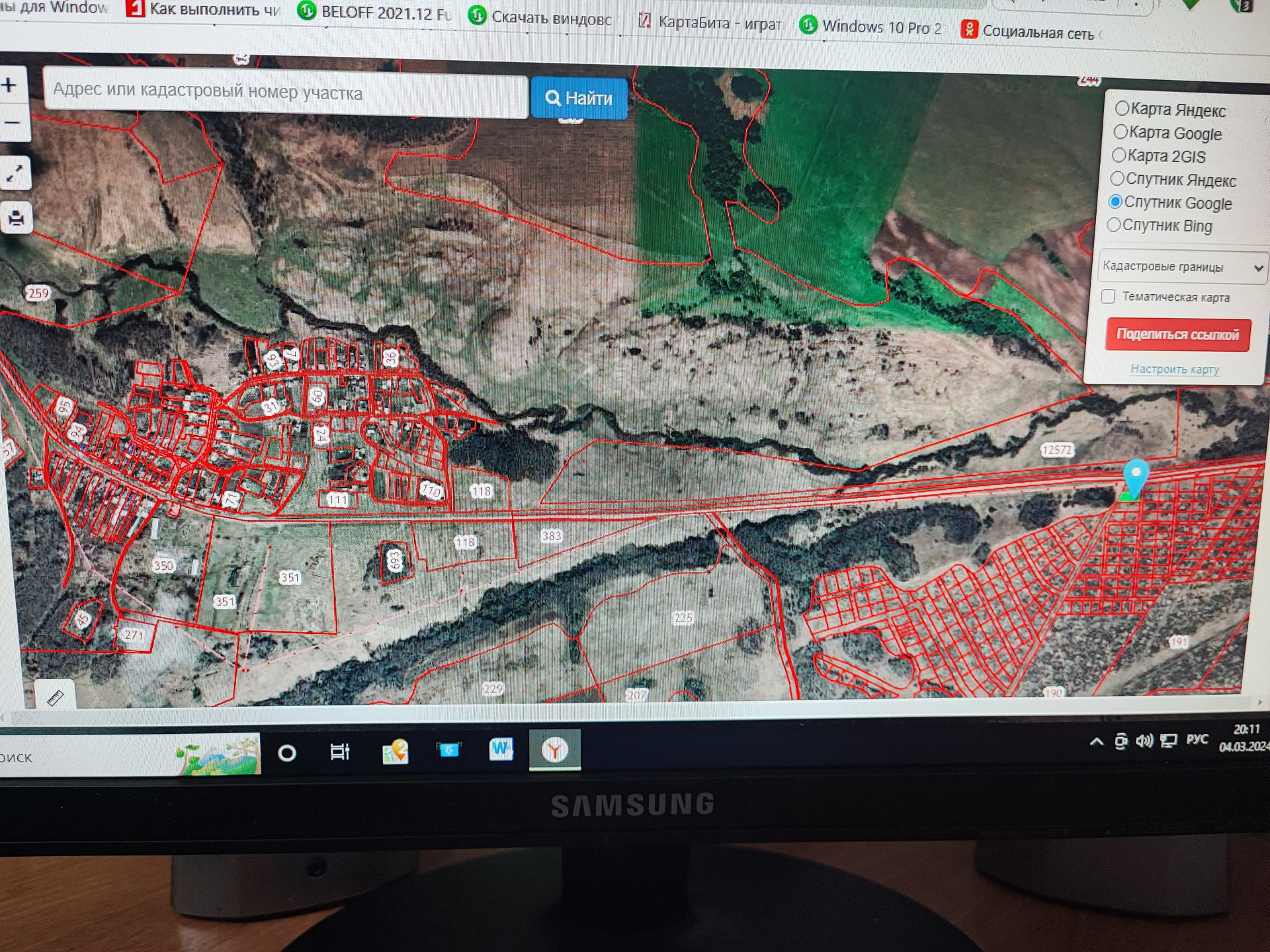
Task: Click the print map icon
Action: click(16, 218)
